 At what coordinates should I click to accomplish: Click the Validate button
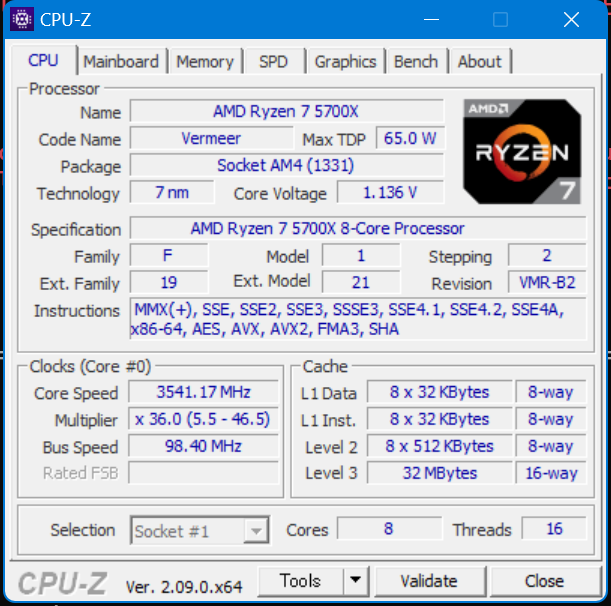[x=429, y=581]
